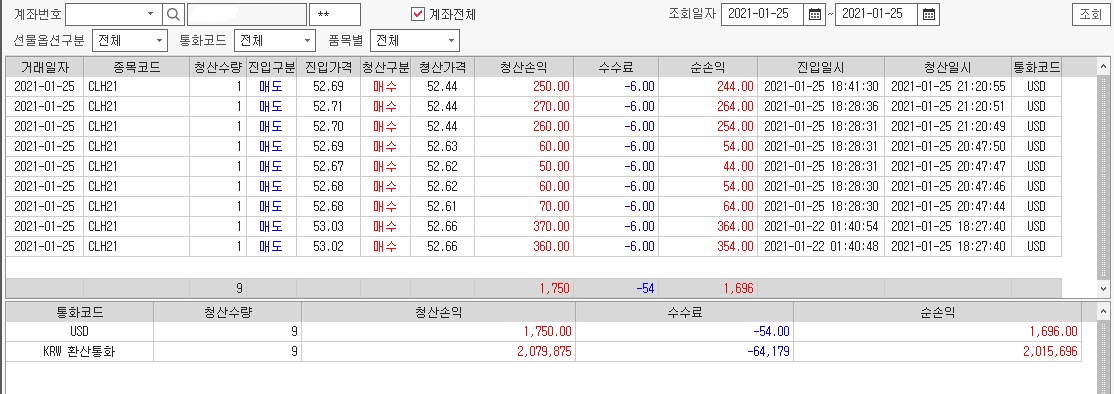The height and width of the screenshot is (394, 1114).
Task: Click the password field showing **
Action: pyautogui.click(x=335, y=14)
